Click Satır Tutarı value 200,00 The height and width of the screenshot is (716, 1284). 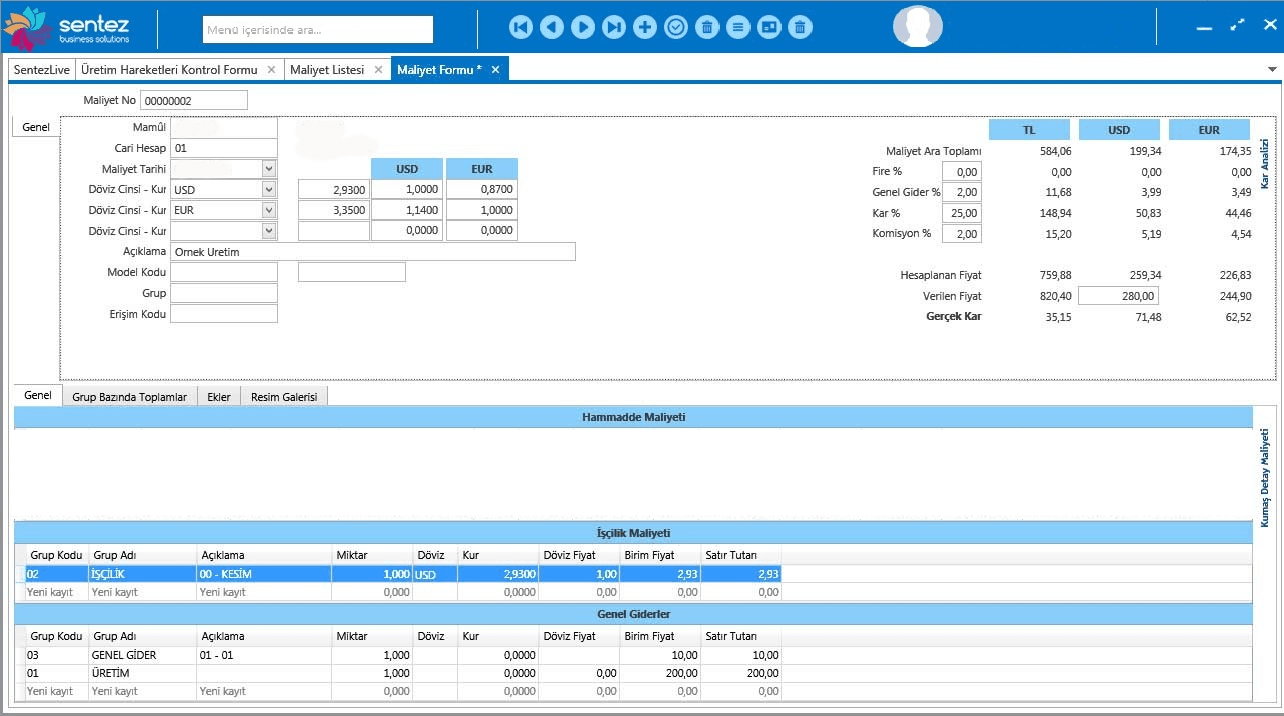point(741,673)
